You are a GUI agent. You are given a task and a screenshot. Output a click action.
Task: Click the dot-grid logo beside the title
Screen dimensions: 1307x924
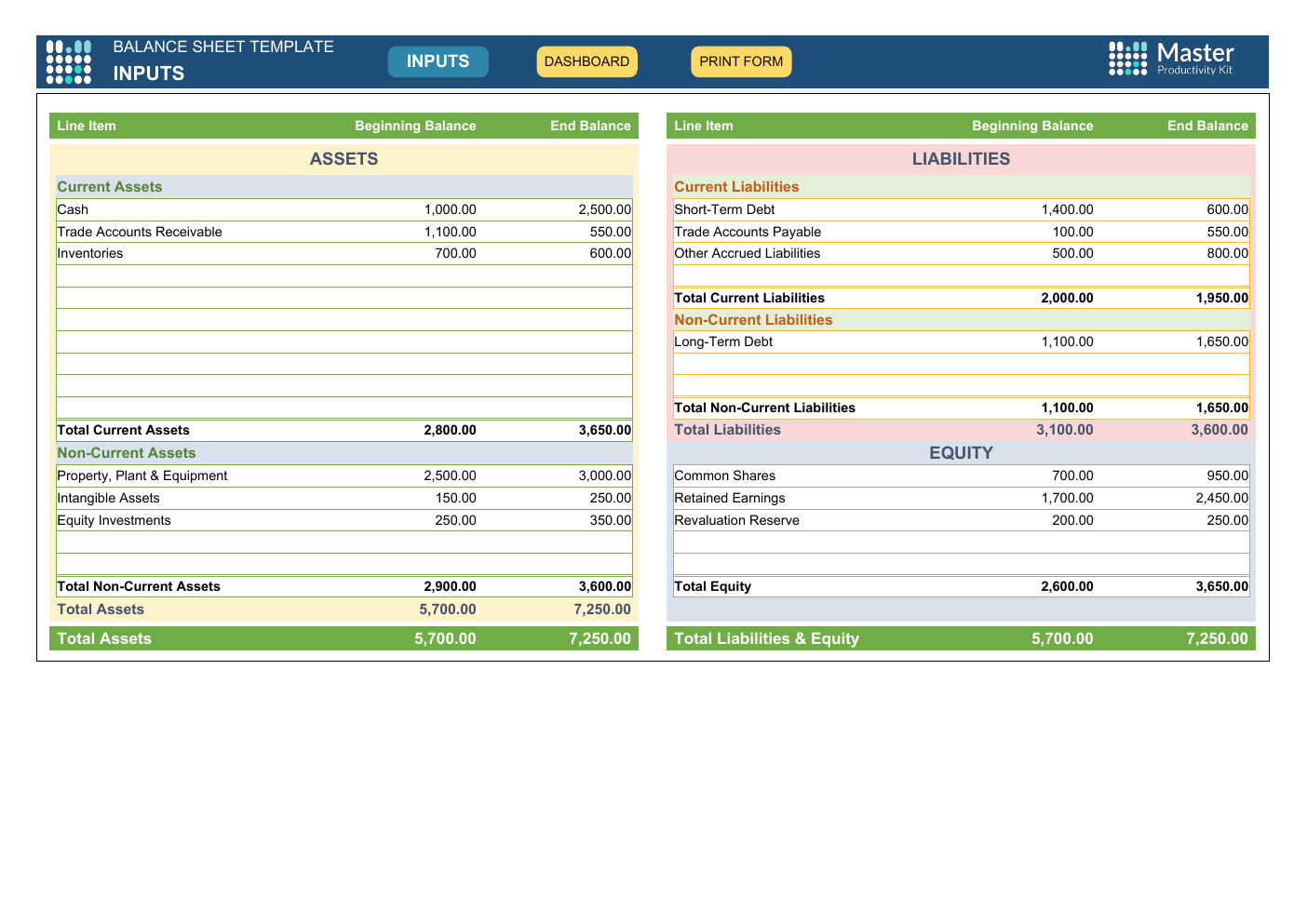coord(69,61)
